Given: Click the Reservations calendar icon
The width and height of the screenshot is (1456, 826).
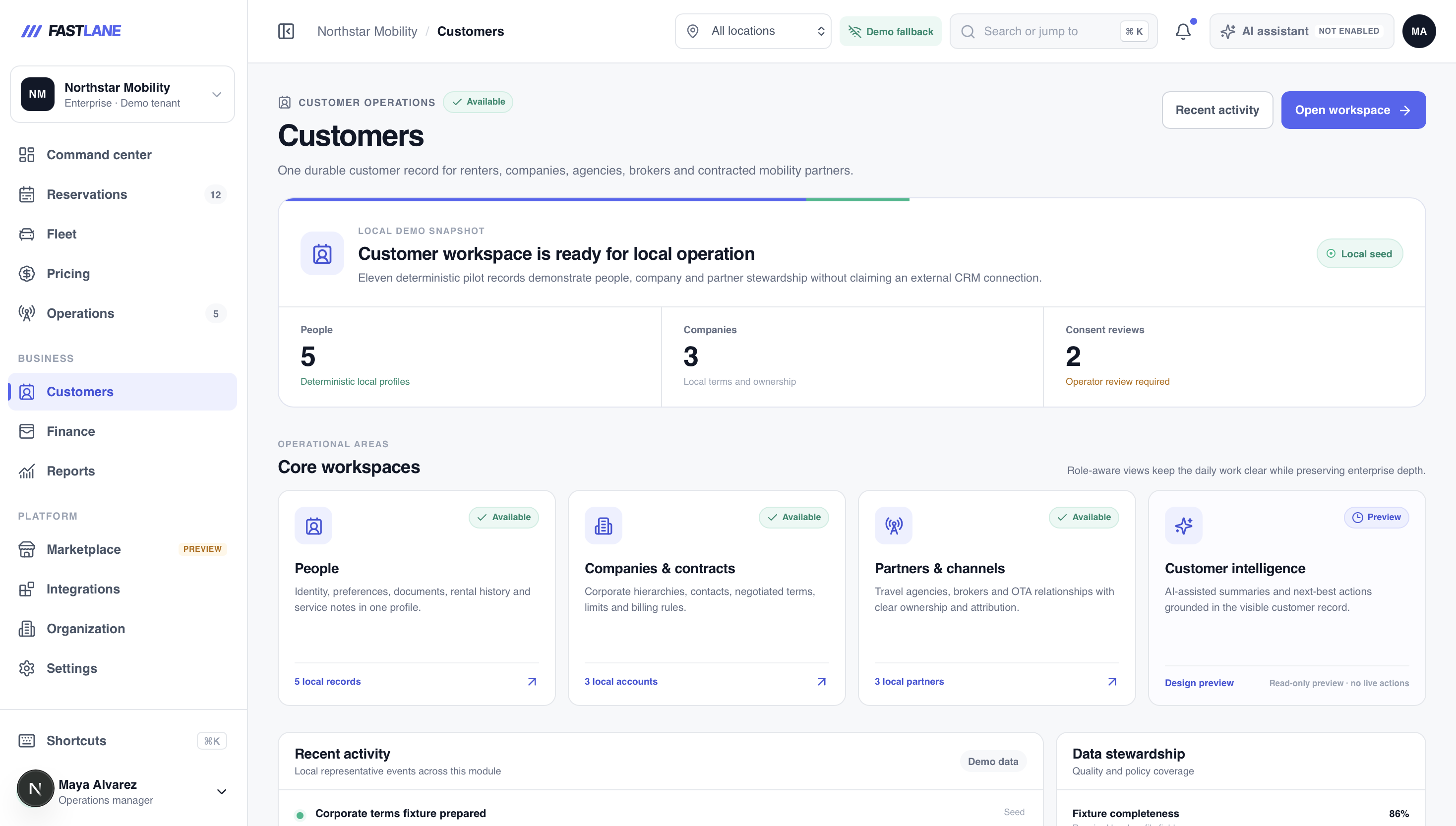Looking at the screenshot, I should (x=27, y=194).
